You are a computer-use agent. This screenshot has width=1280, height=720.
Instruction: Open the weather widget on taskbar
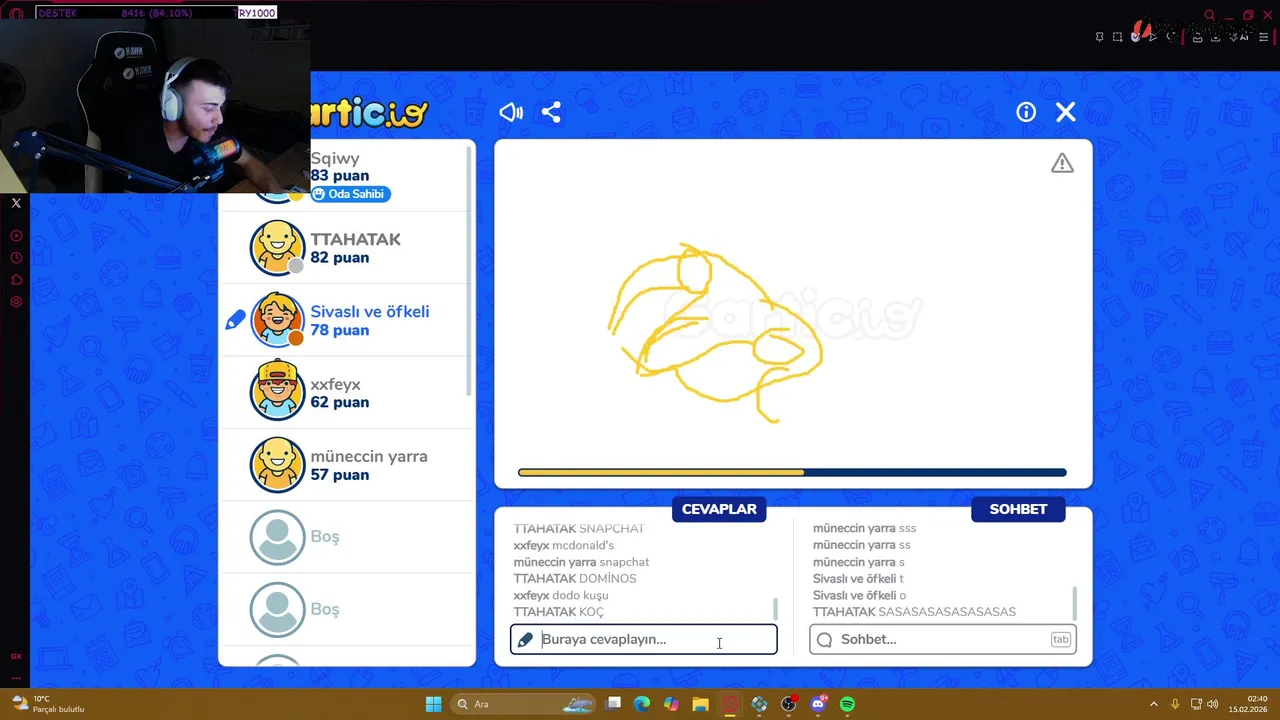point(47,704)
